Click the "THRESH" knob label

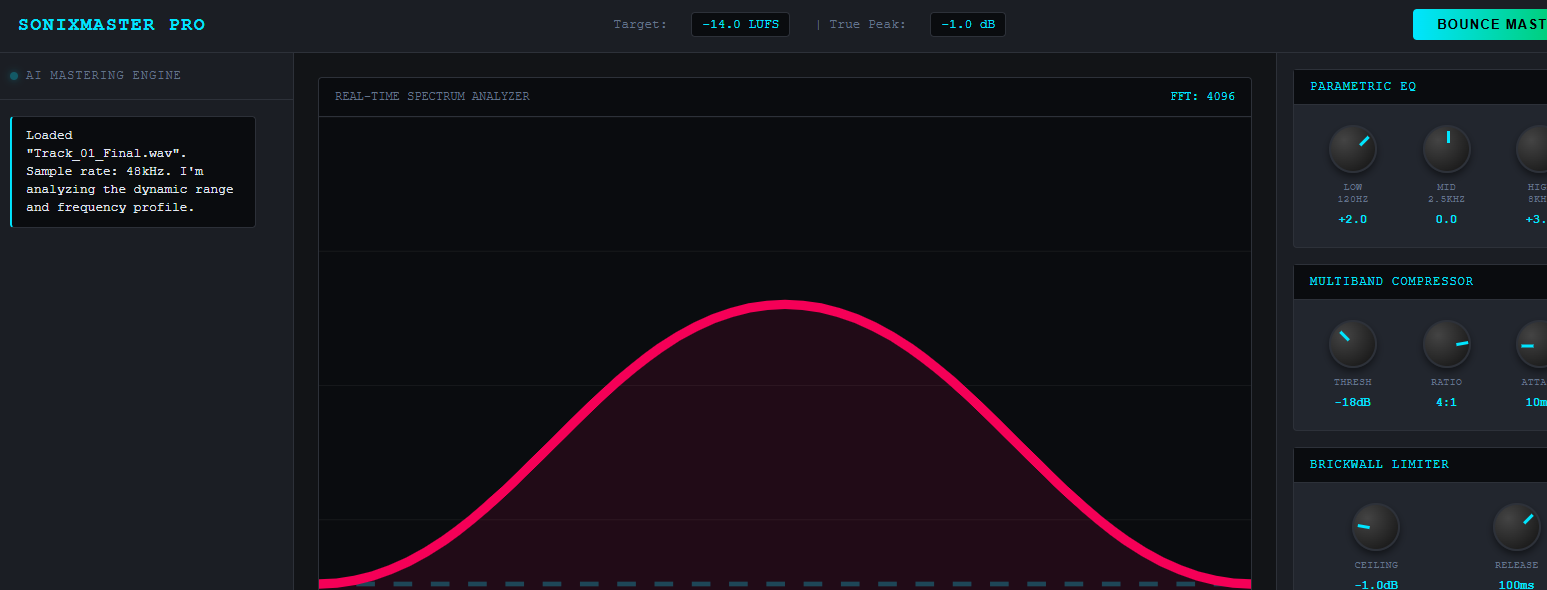[x=1352, y=383]
